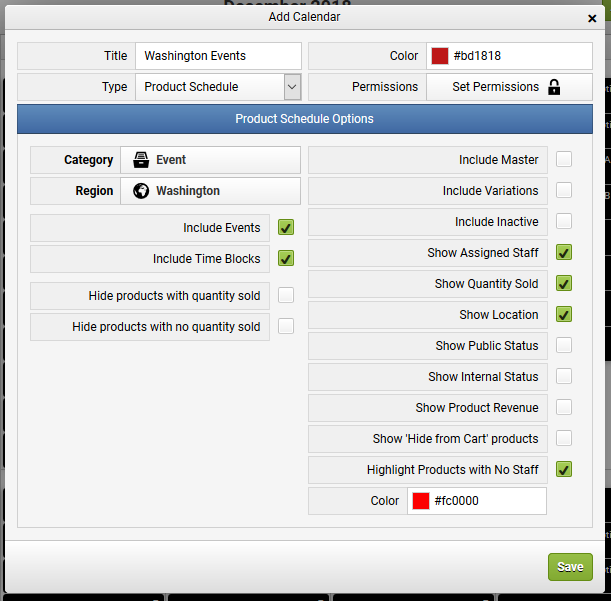The width and height of the screenshot is (611, 601).
Task: Uncheck Include Events checkbox
Action: coord(286,227)
